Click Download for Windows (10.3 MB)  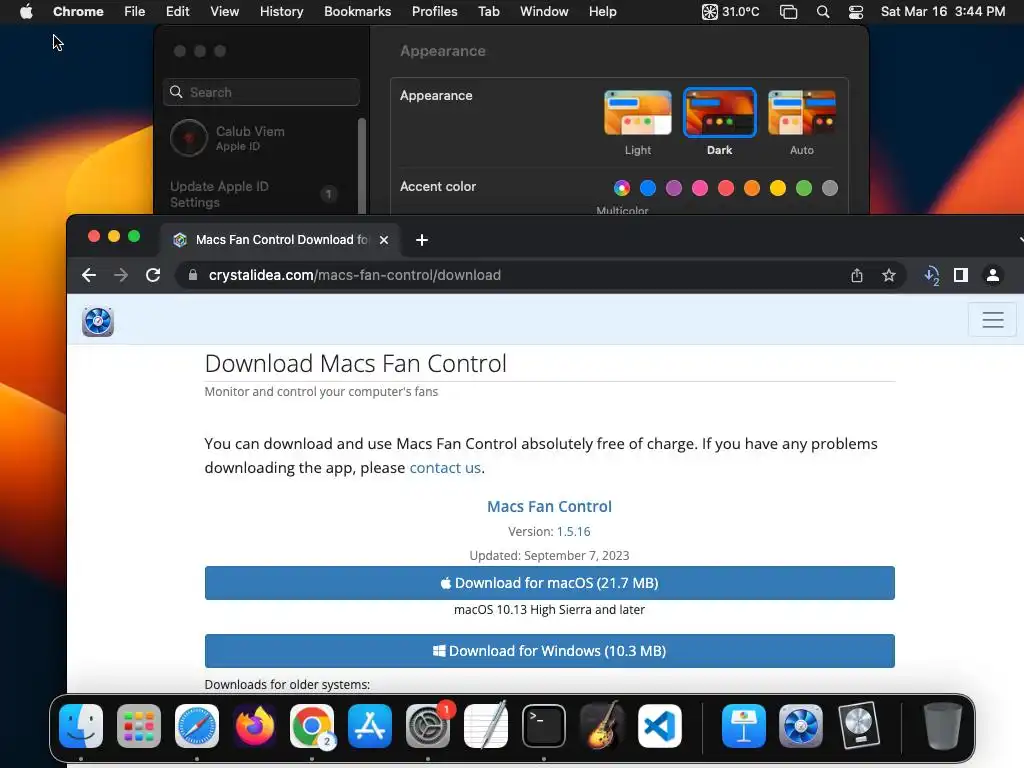click(x=549, y=650)
